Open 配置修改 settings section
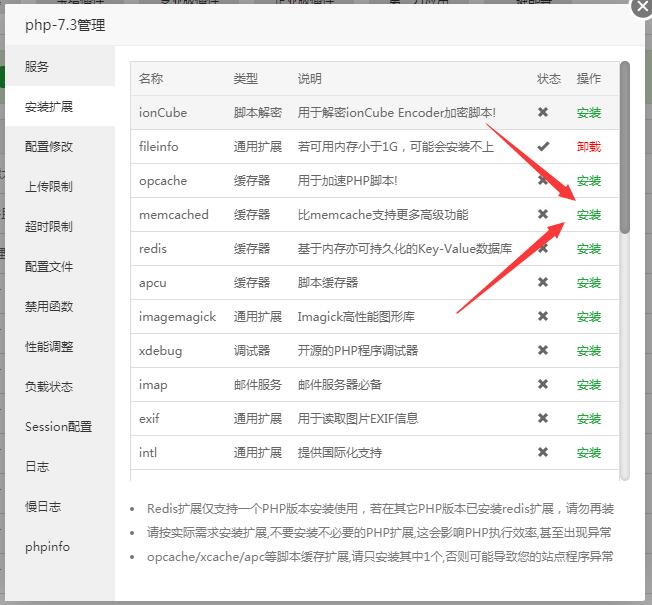 pyautogui.click(x=49, y=147)
